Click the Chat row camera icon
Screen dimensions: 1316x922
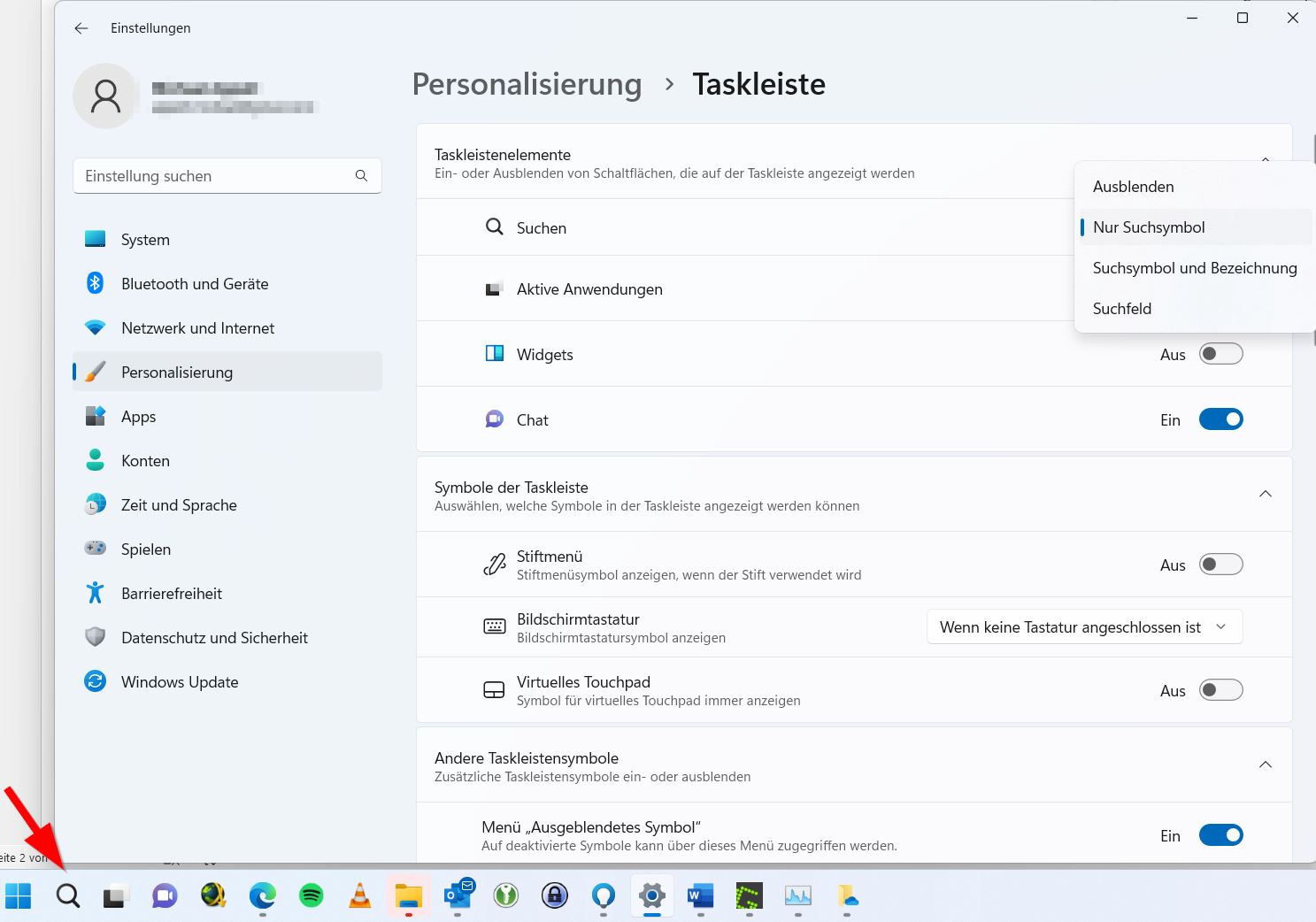coord(495,419)
